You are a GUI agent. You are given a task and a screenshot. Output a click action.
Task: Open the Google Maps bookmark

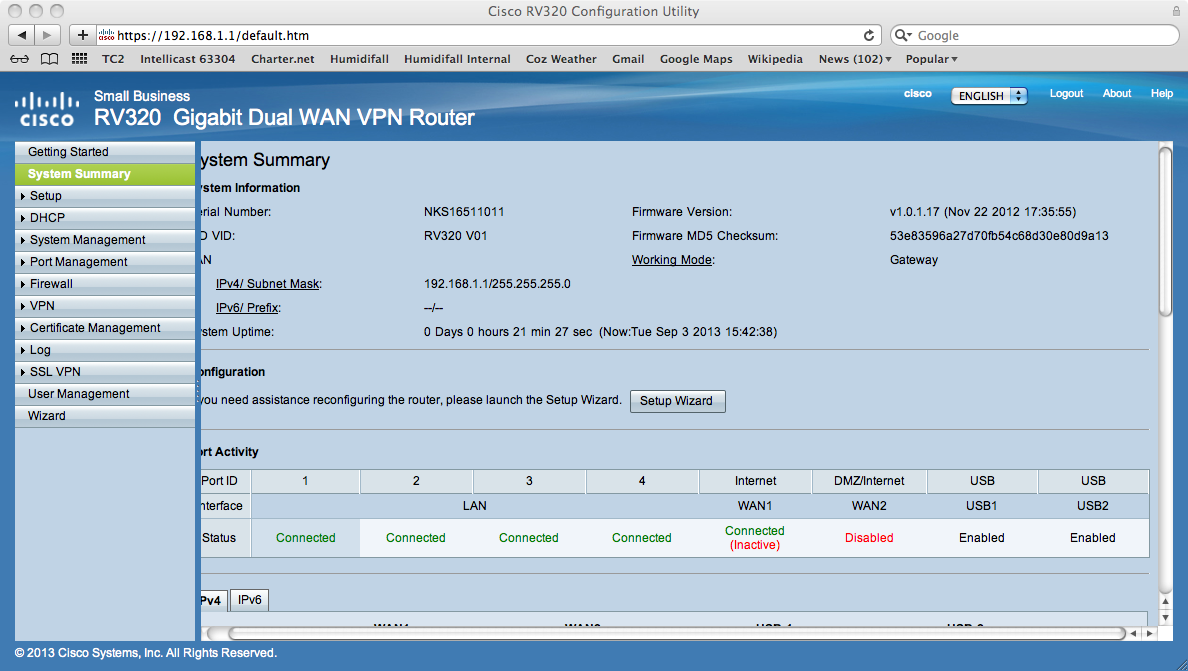pos(696,59)
